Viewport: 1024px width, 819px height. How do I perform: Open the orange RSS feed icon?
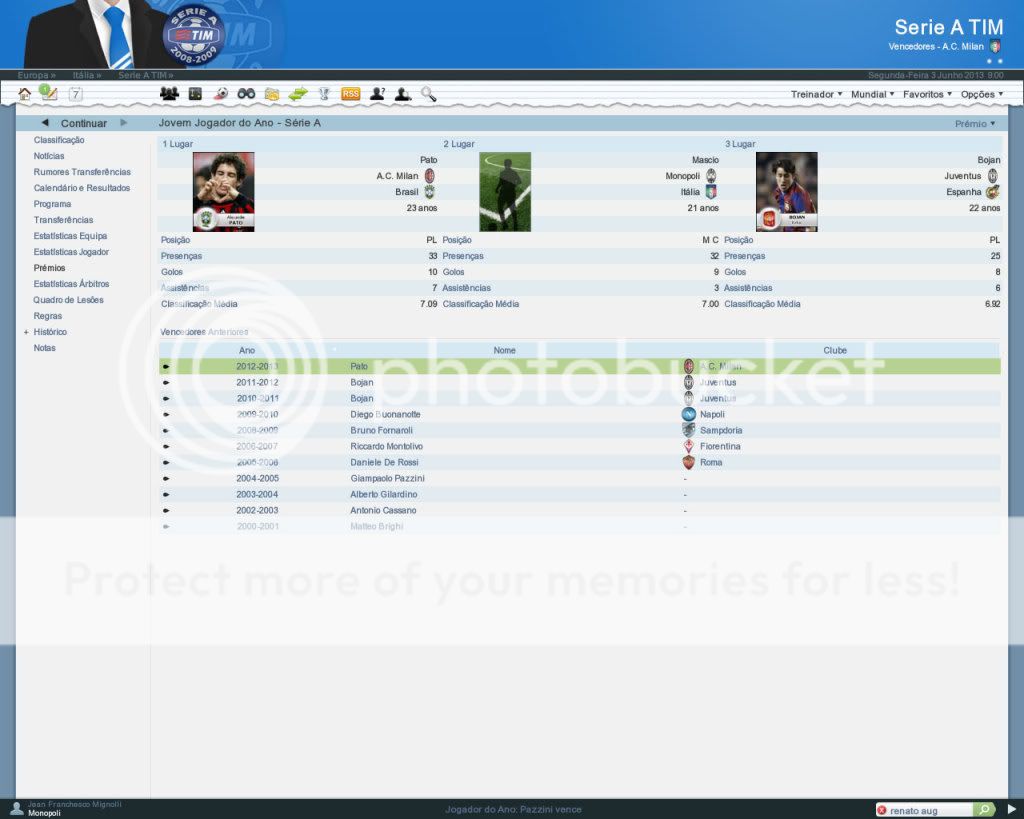pos(350,94)
